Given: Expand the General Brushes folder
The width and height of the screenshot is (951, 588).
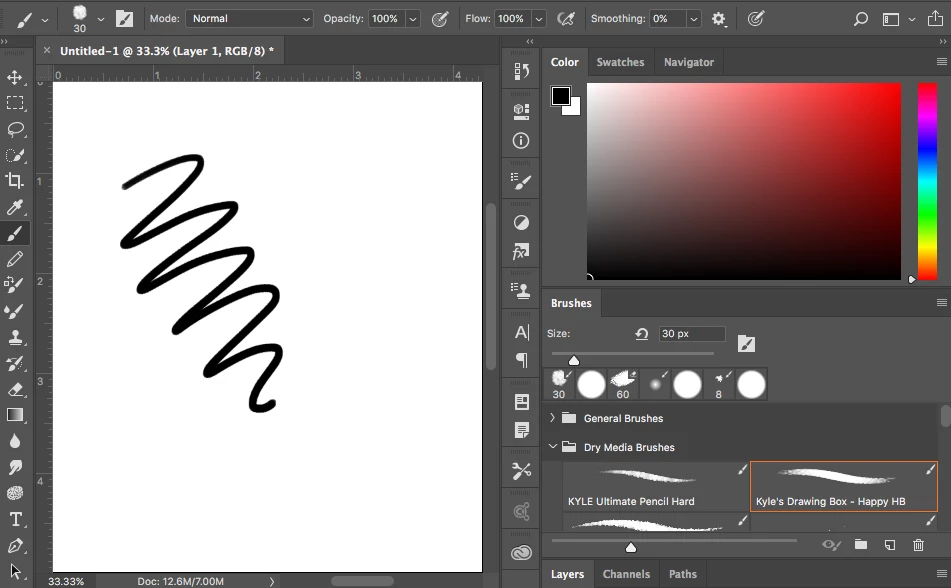Looking at the screenshot, I should [x=552, y=418].
